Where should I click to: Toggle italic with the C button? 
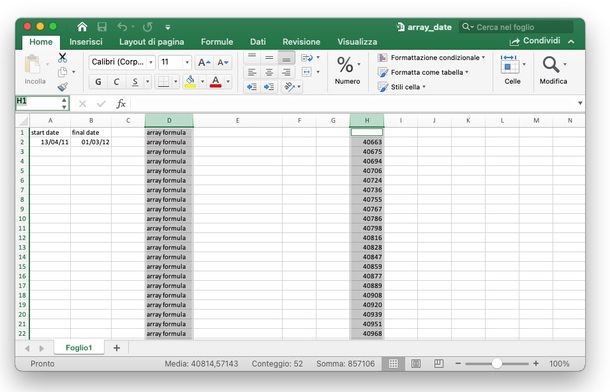tap(116, 82)
